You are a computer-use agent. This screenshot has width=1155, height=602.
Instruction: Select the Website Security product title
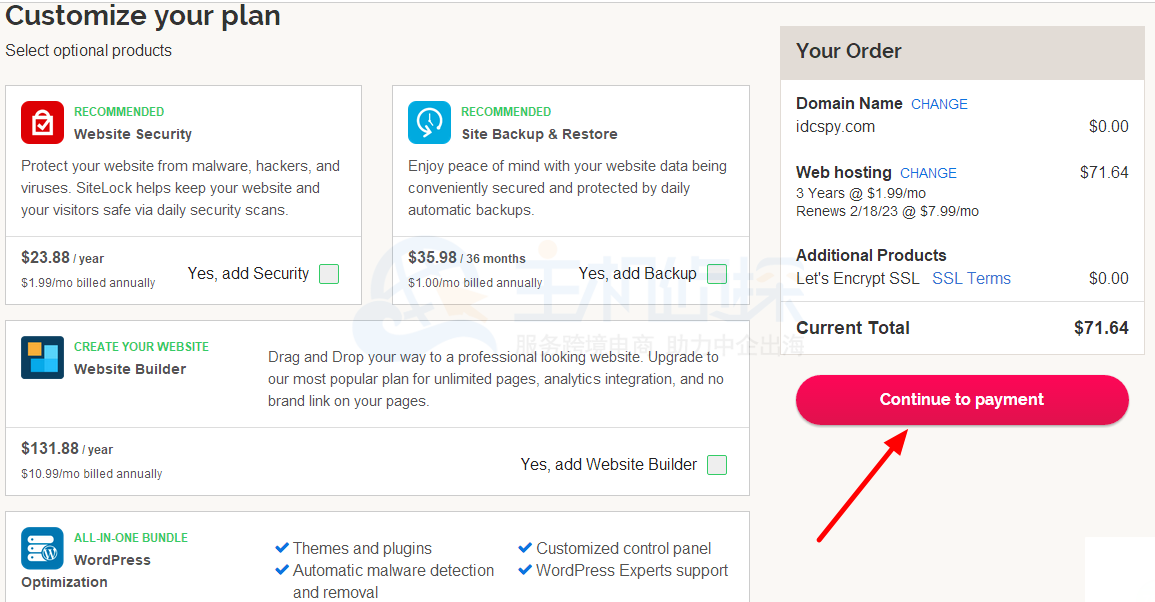(133, 134)
